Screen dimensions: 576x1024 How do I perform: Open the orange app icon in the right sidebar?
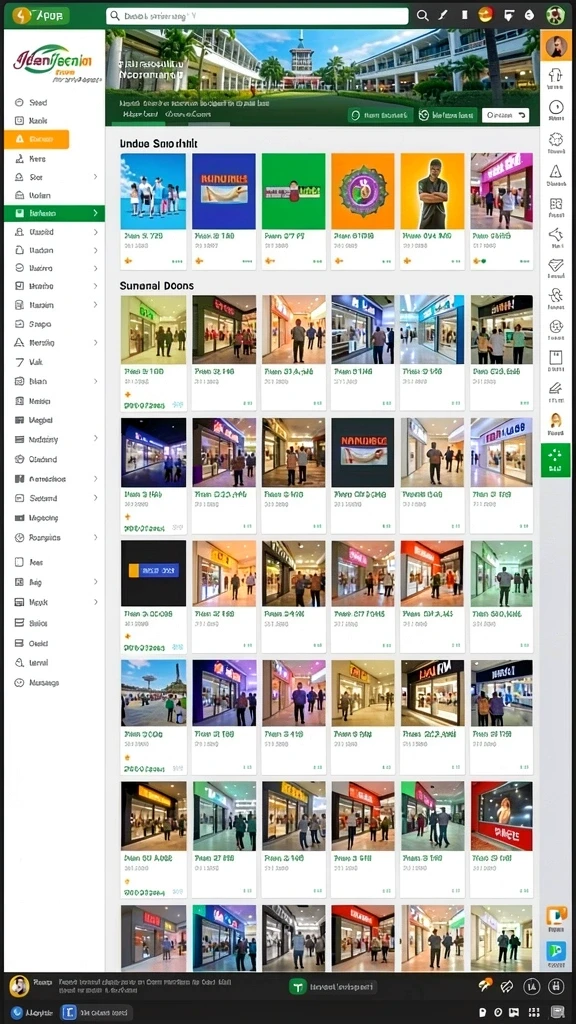[x=556, y=916]
